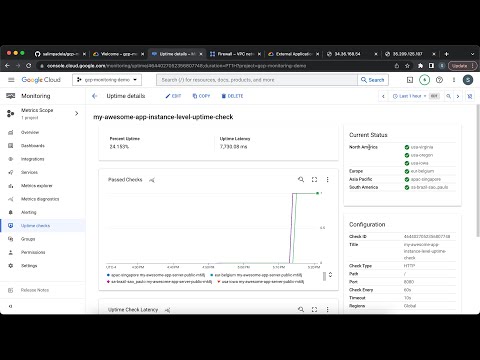Viewport: 480px width, 360px height.
Task: Open Integrations in the sidebar
Action: pos(32,159)
